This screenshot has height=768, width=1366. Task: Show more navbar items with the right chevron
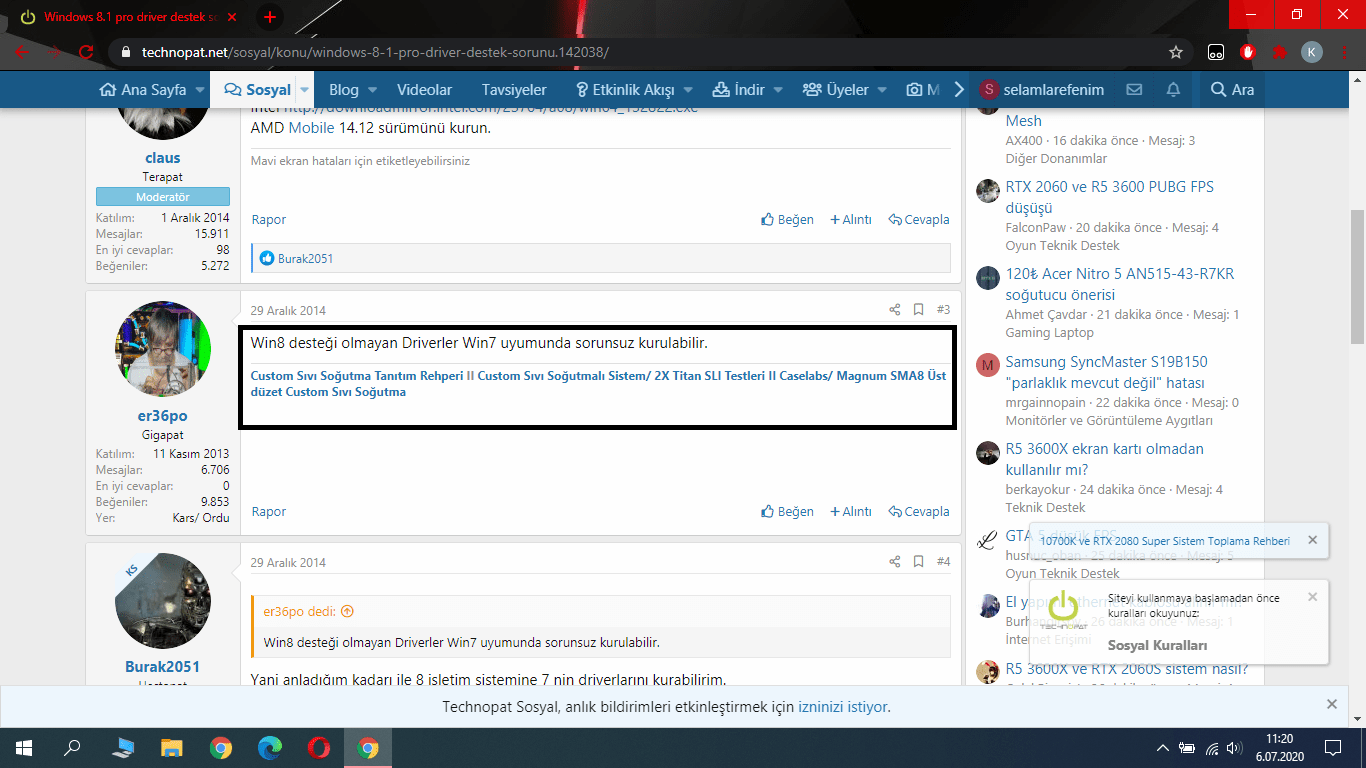click(959, 90)
